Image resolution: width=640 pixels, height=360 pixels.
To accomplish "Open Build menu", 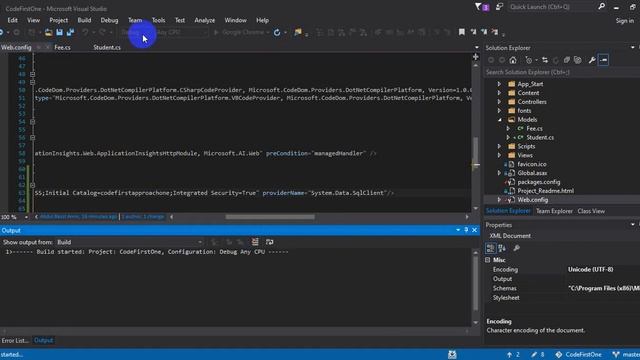I will click(x=84, y=20).
